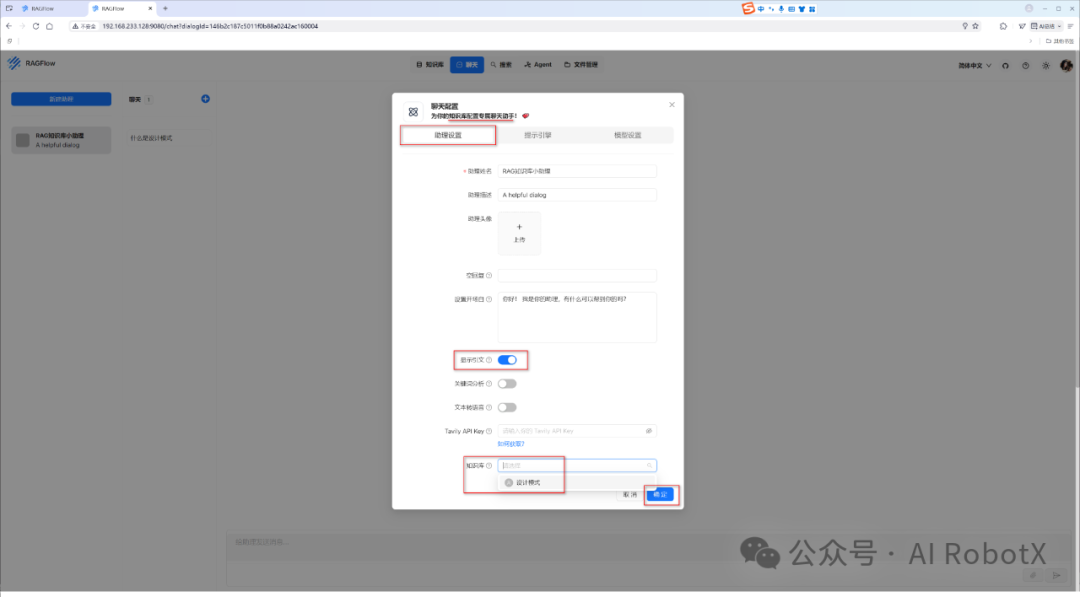Viewport: 1080px width, 597px height.
Task: Open the 简体中文 language dropdown
Action: click(975, 65)
